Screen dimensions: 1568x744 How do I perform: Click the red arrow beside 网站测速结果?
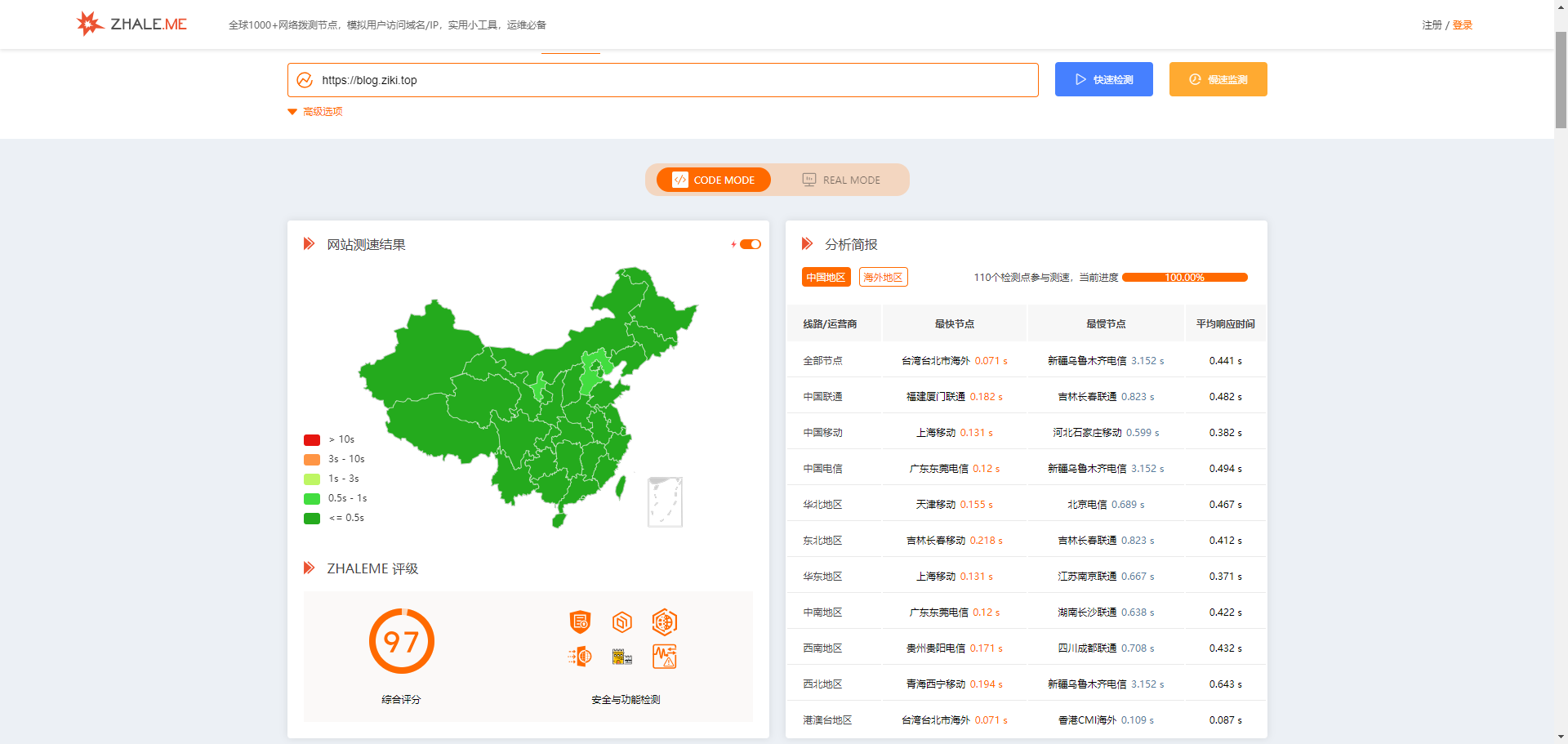point(310,244)
